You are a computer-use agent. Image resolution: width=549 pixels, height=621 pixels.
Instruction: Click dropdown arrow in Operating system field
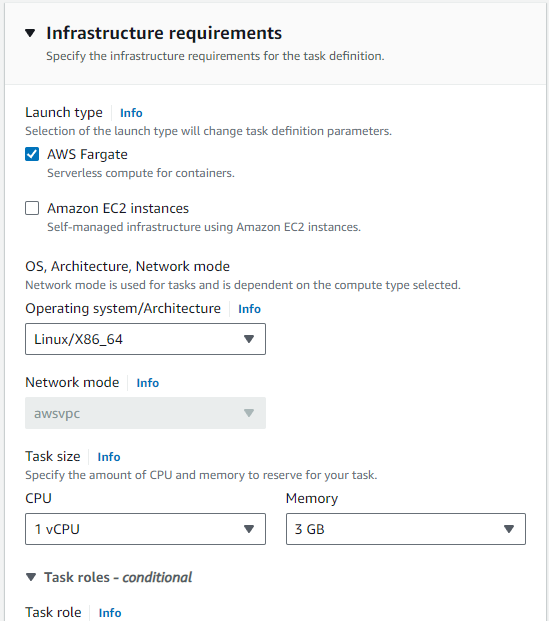[249, 339]
